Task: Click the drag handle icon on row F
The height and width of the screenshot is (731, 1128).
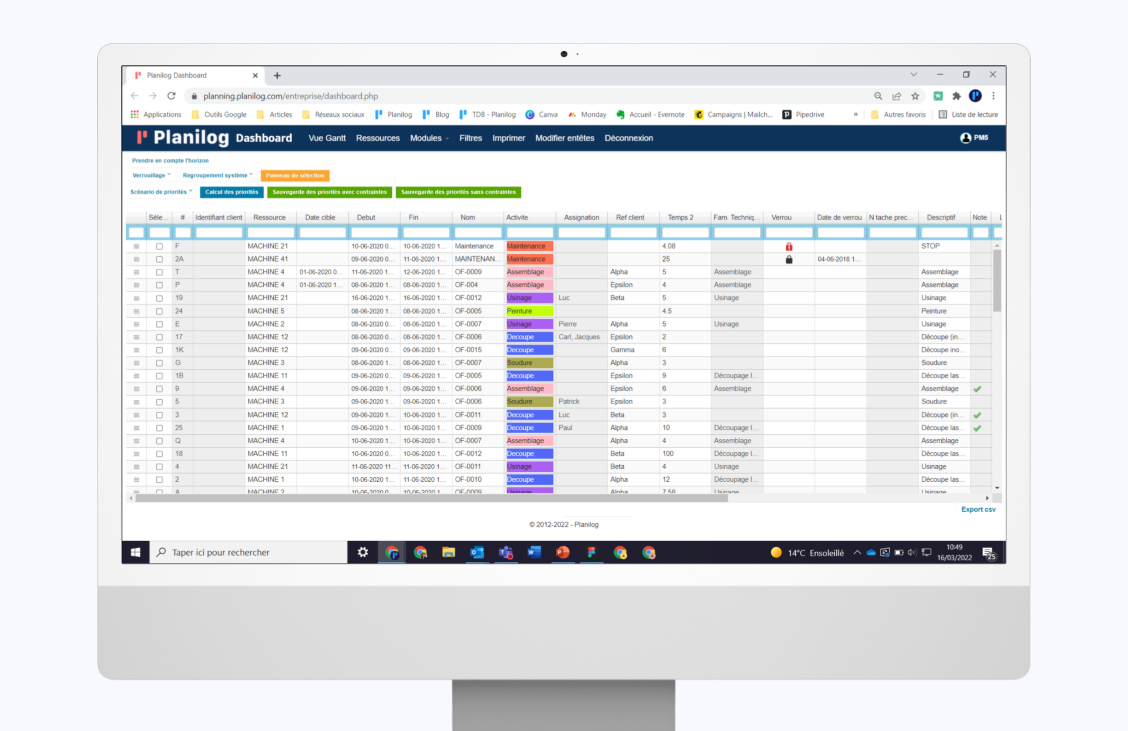Action: [x=136, y=245]
